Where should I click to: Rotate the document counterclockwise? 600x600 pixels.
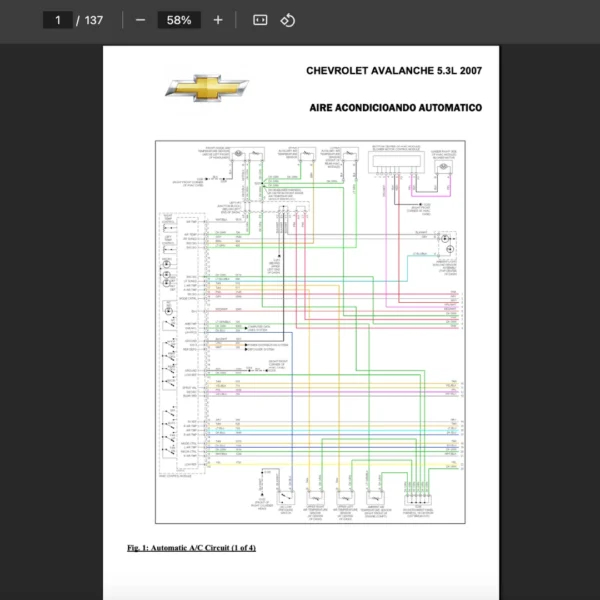[x=288, y=20]
